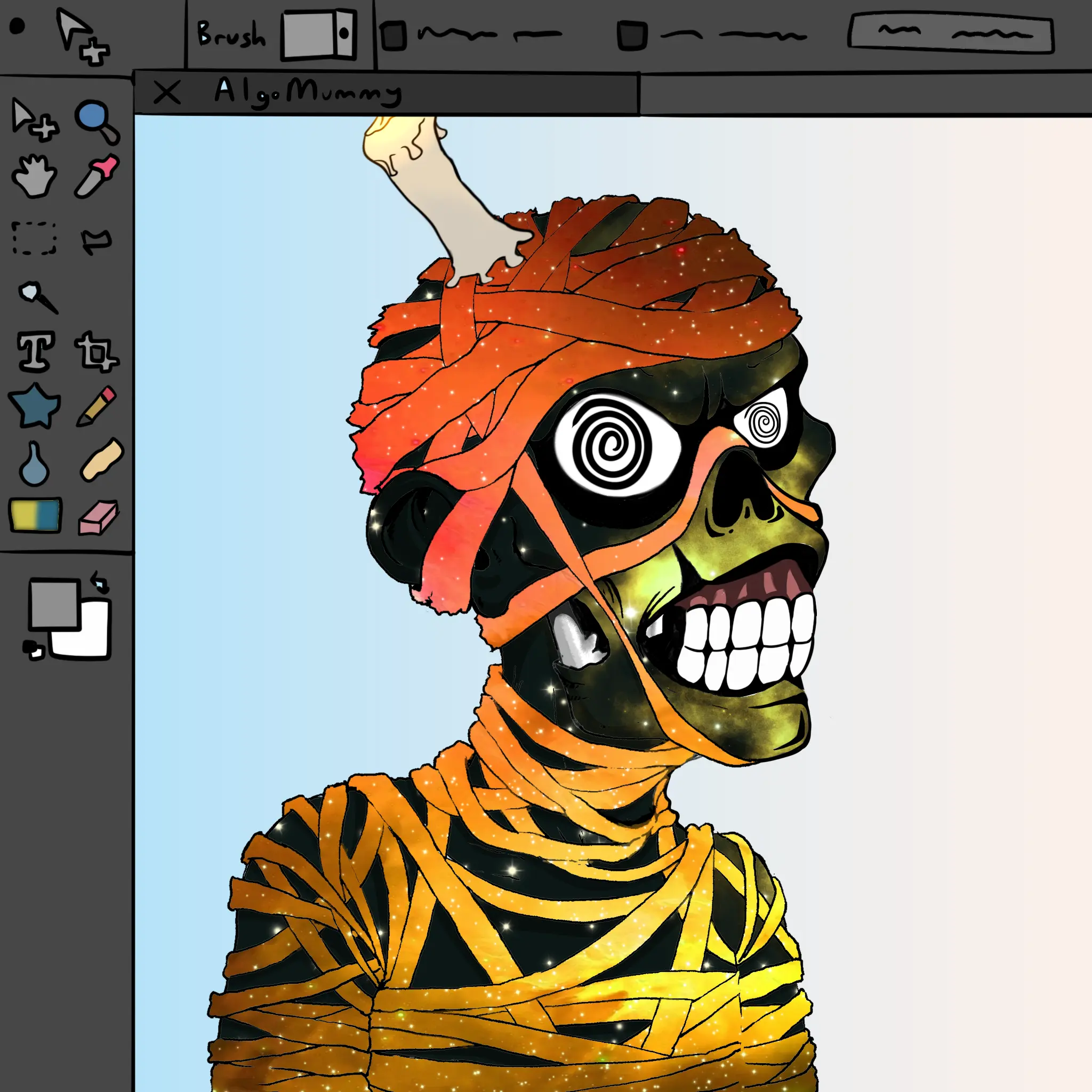Select the Gradient tool
Image resolution: width=1092 pixels, height=1092 pixels.
click(35, 515)
